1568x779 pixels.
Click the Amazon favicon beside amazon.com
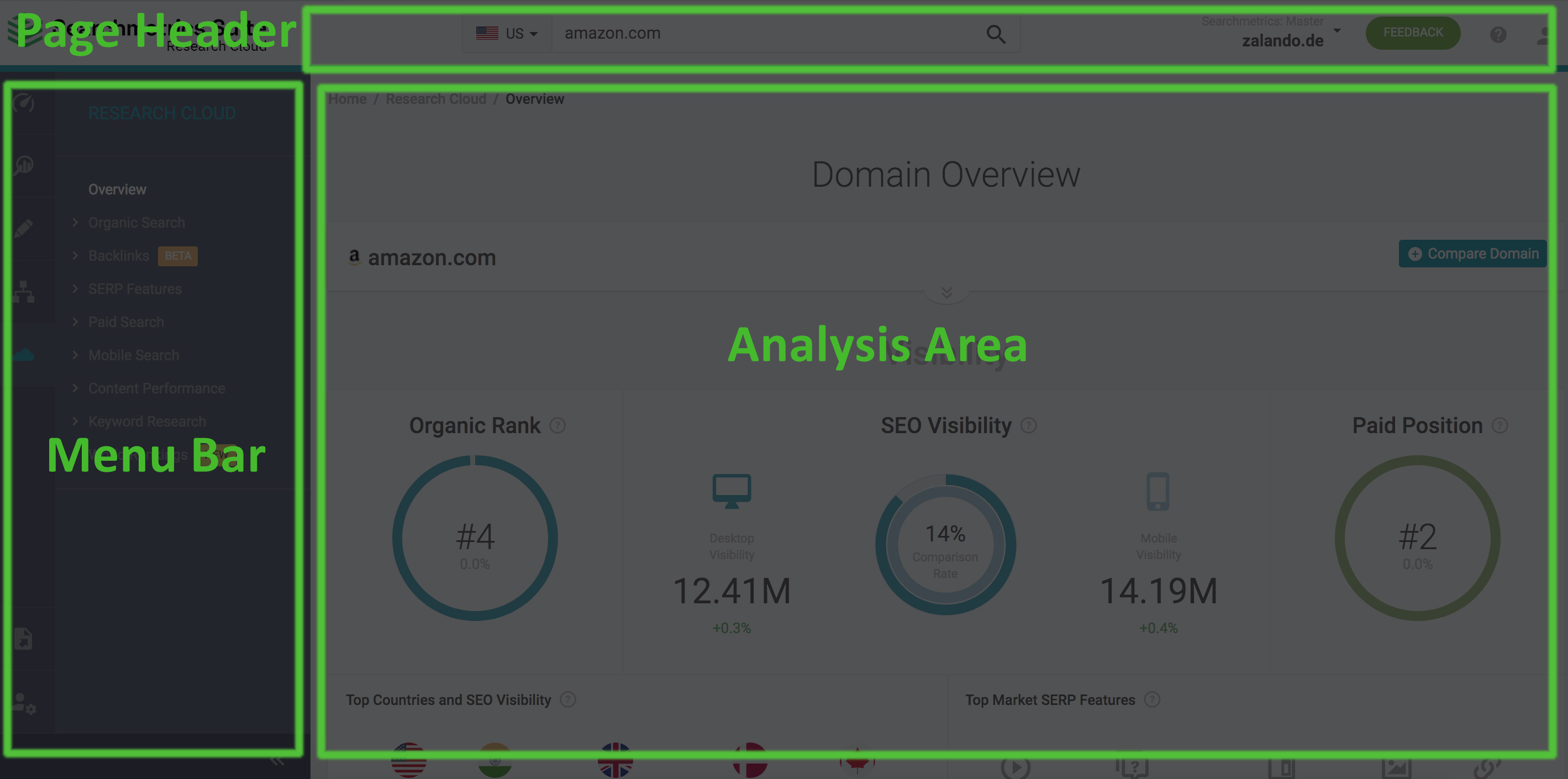[x=354, y=257]
